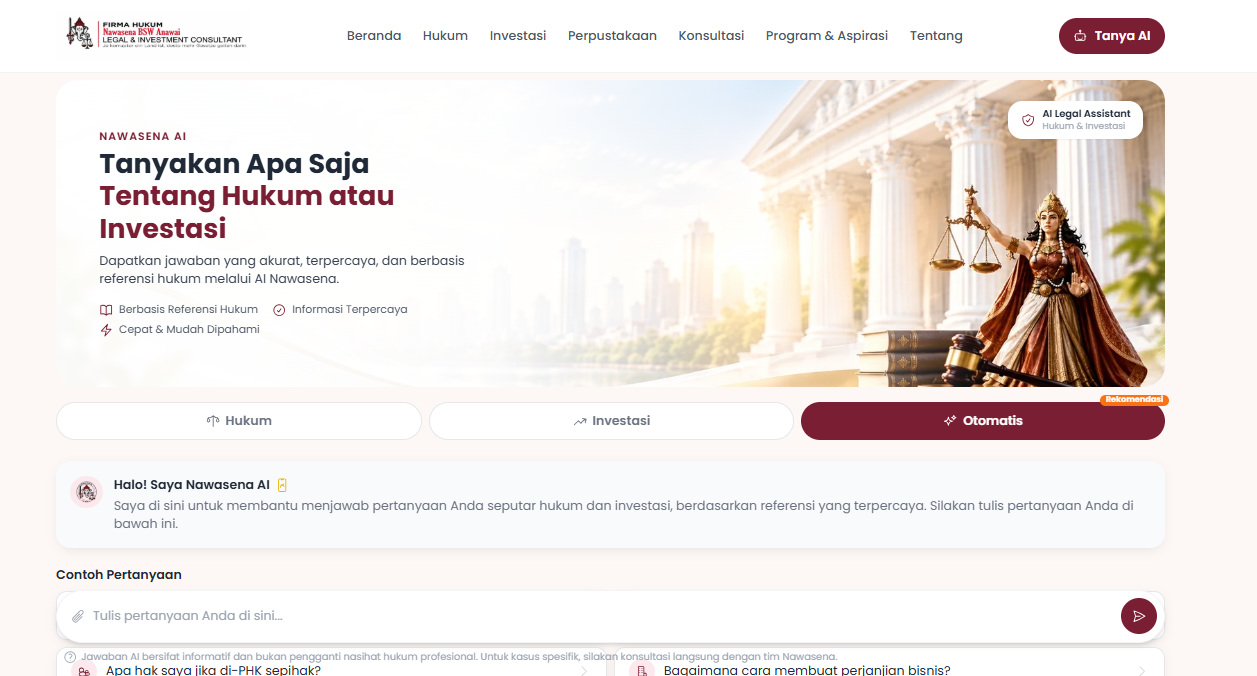Go to the Investasi navigation item
Screen dimensions: 1257x676
click(518, 36)
